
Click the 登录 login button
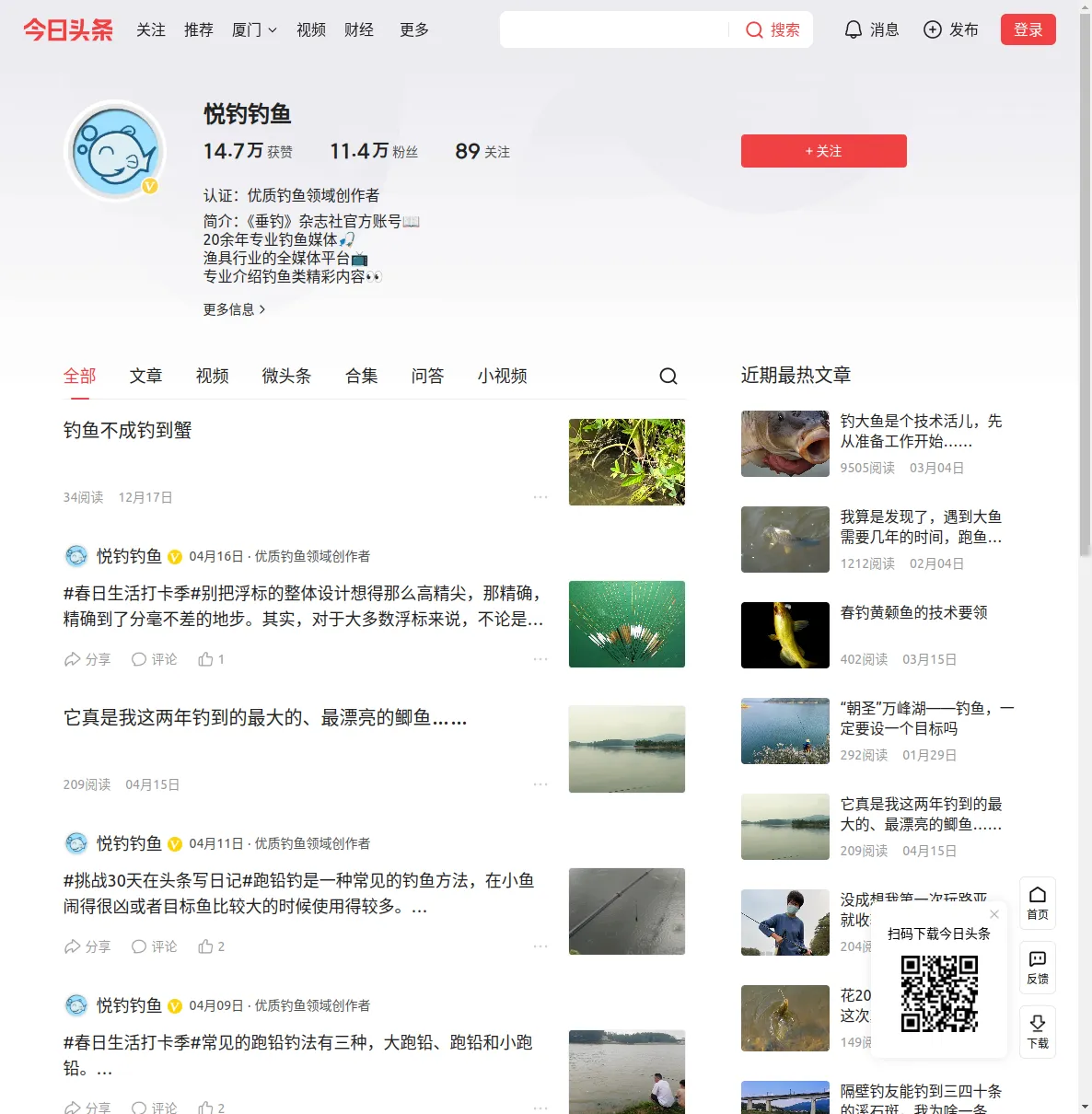pos(1028,29)
